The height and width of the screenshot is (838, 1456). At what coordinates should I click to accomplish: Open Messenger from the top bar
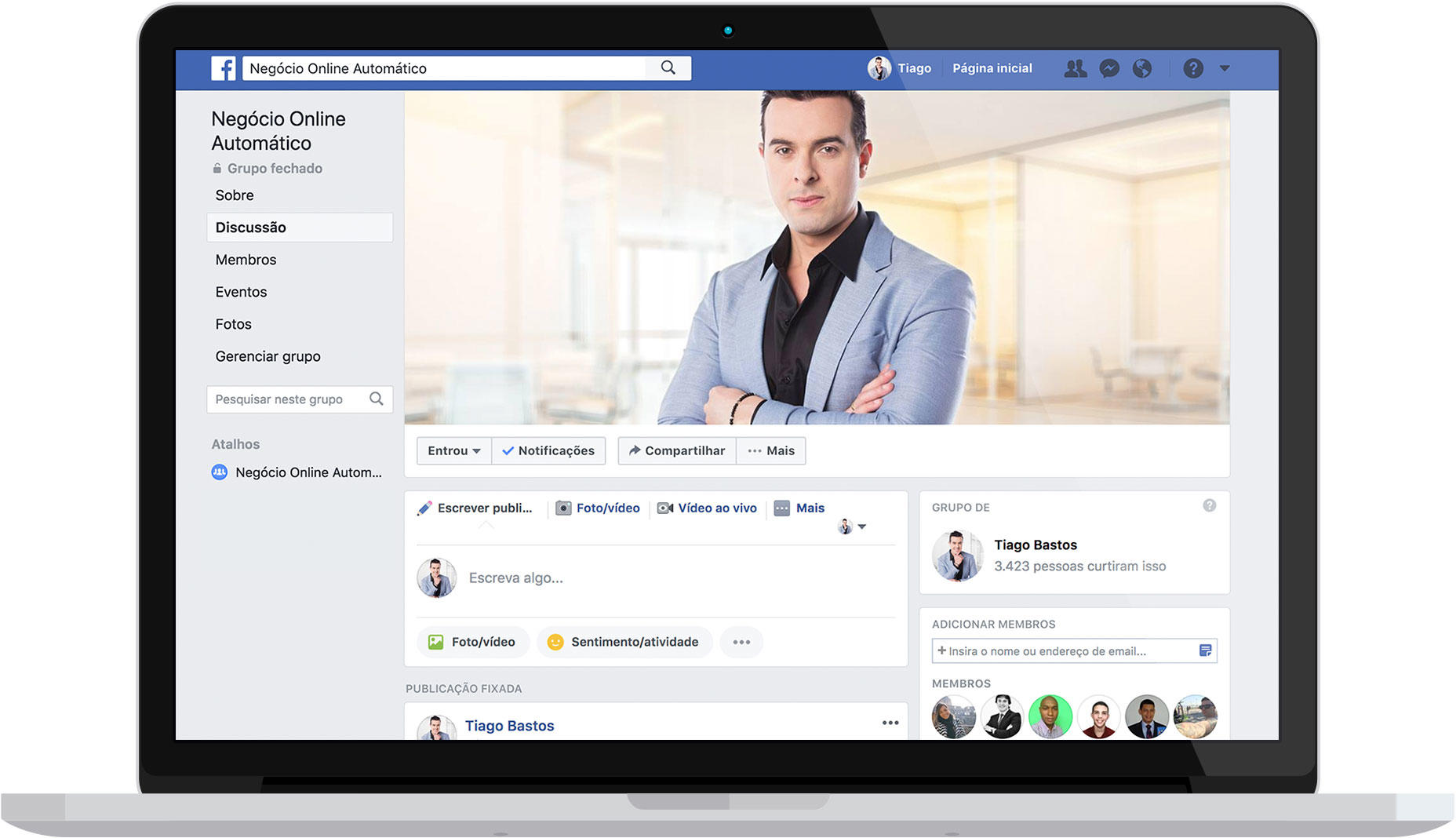tap(1109, 68)
